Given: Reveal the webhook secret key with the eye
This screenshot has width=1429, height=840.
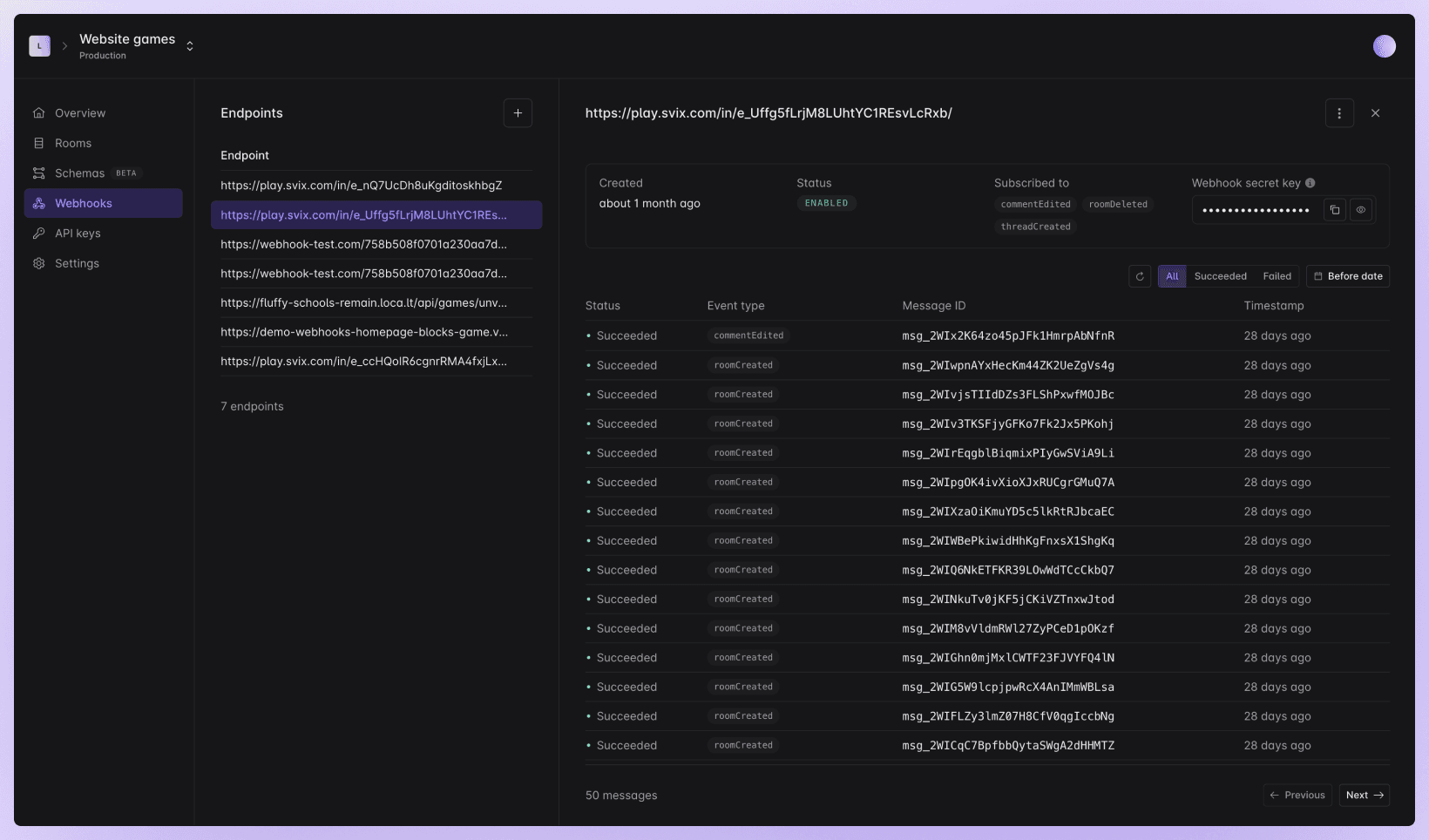Looking at the screenshot, I should click(1362, 209).
